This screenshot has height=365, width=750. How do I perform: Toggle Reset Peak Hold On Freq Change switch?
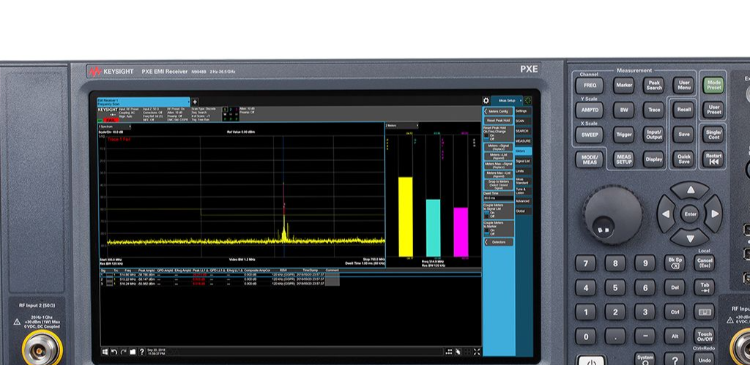487,137
